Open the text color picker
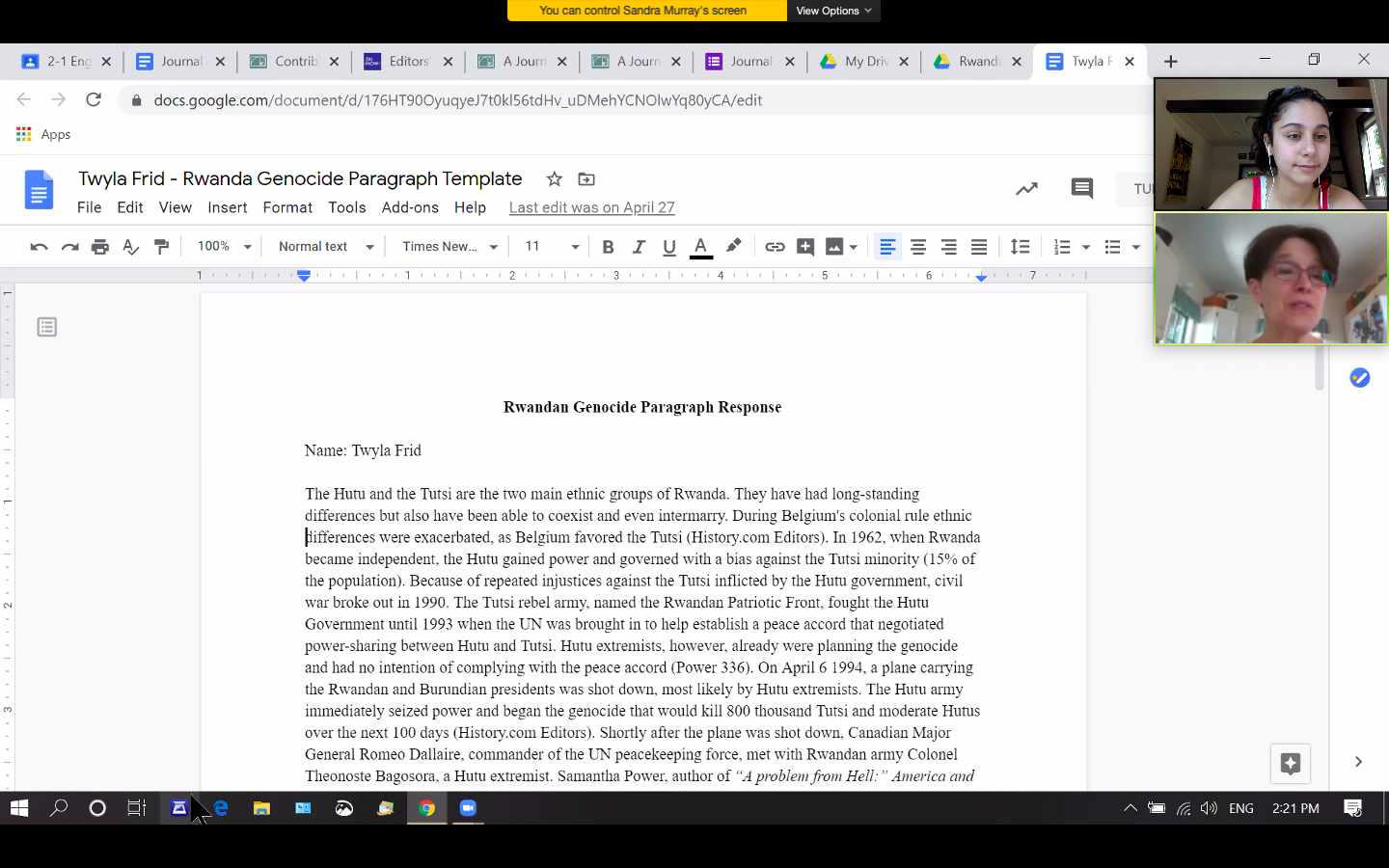Viewport: 1389px width, 868px height. click(701, 247)
